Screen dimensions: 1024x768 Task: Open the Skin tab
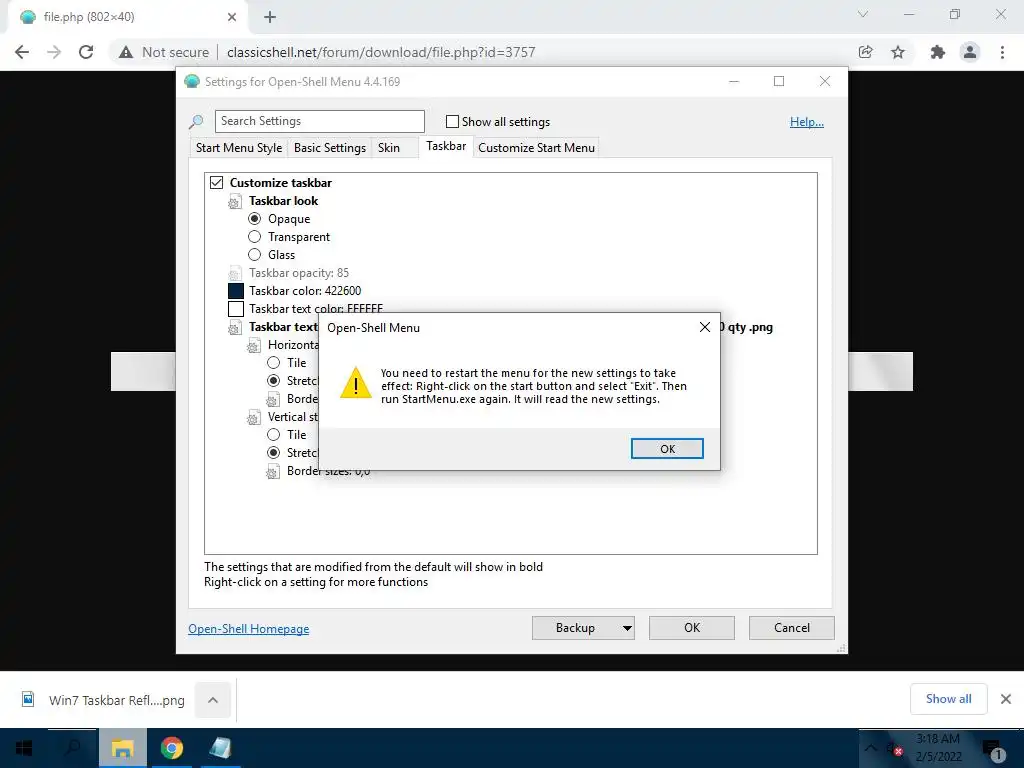[389, 148]
